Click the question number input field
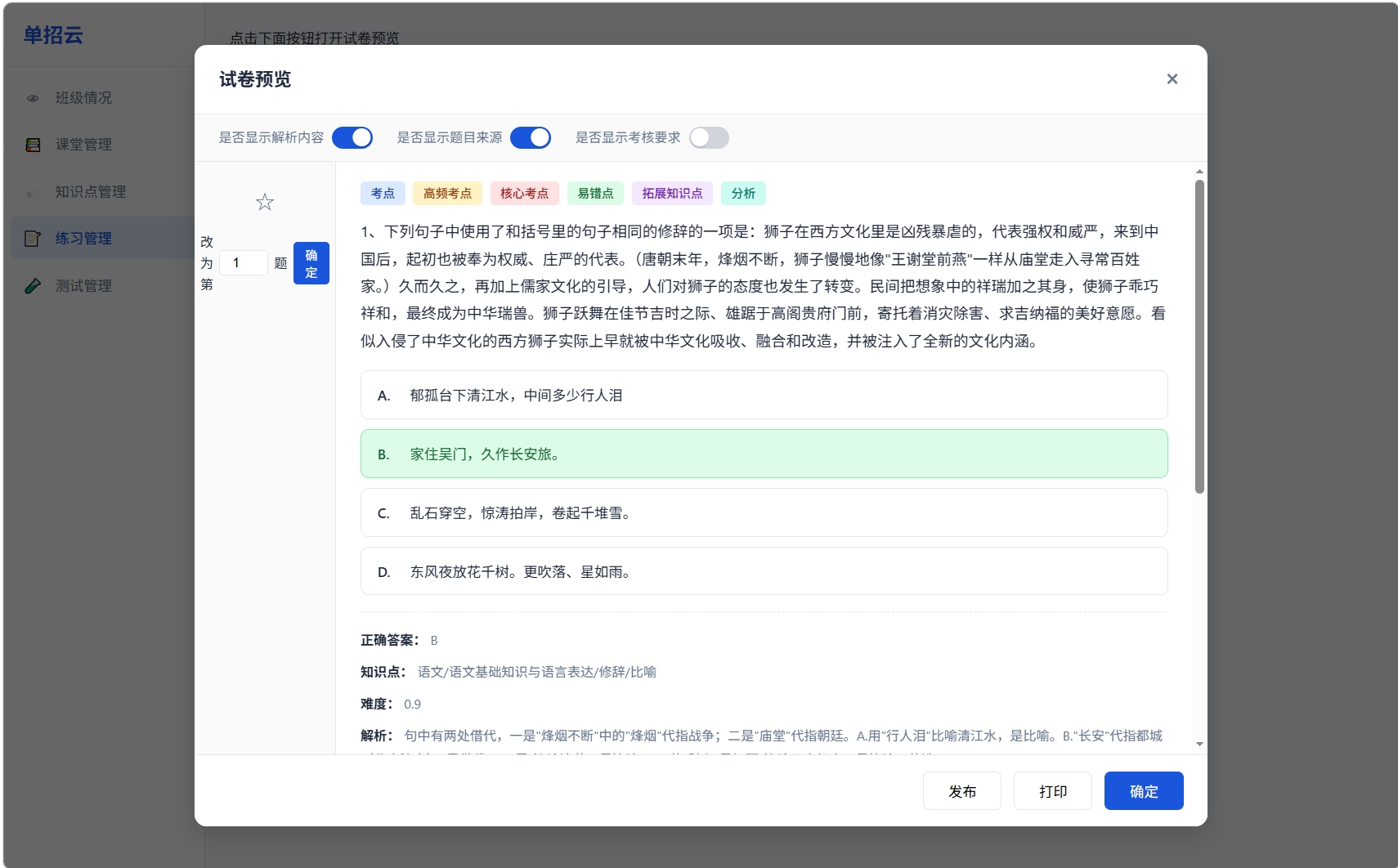Viewport: 1398px width, 868px height. (244, 263)
